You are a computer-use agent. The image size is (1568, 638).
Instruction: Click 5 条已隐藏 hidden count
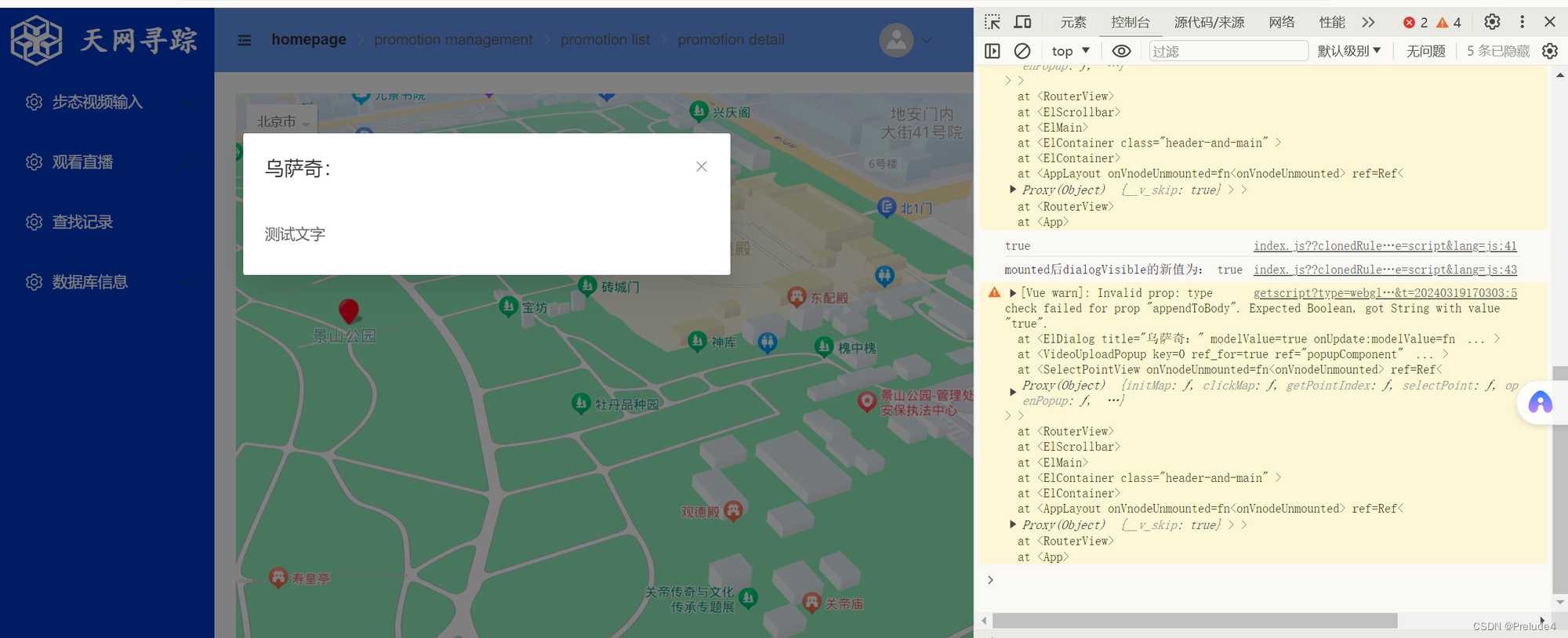[1498, 51]
